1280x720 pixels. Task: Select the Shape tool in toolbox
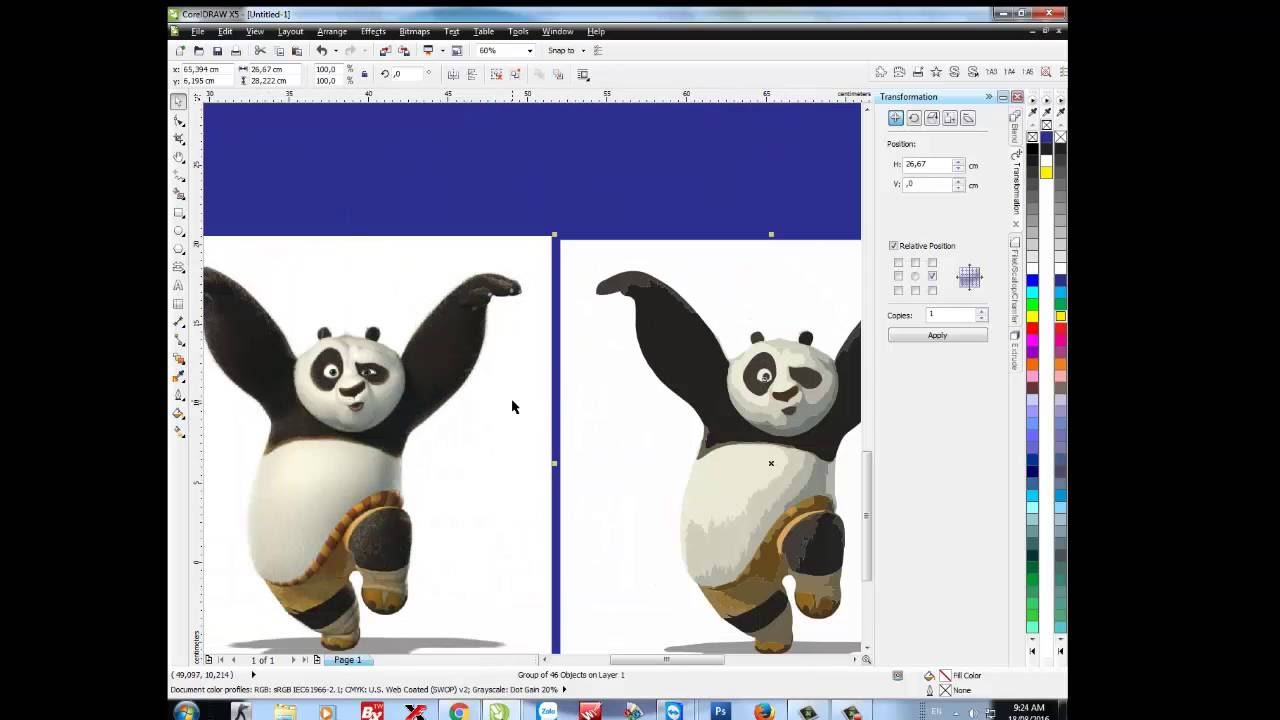[178, 120]
